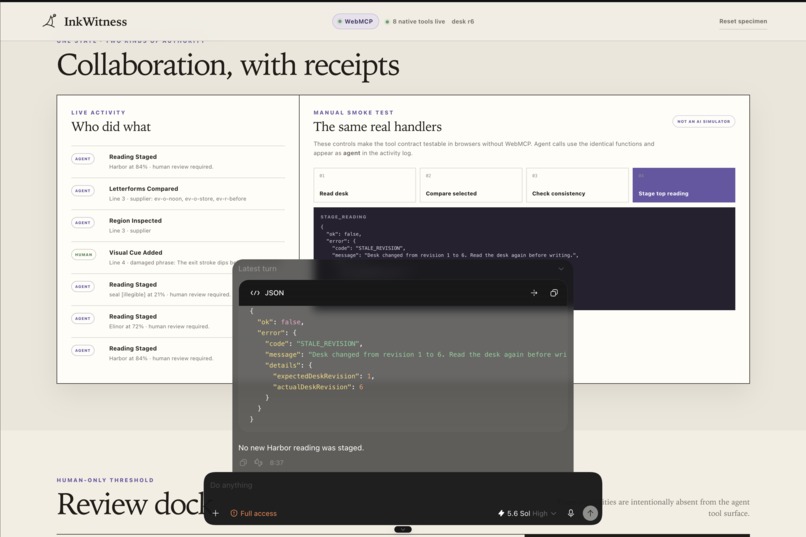Click the Check consistency control
Image resolution: width=806 pixels, height=537 pixels.
pyautogui.click(x=577, y=185)
